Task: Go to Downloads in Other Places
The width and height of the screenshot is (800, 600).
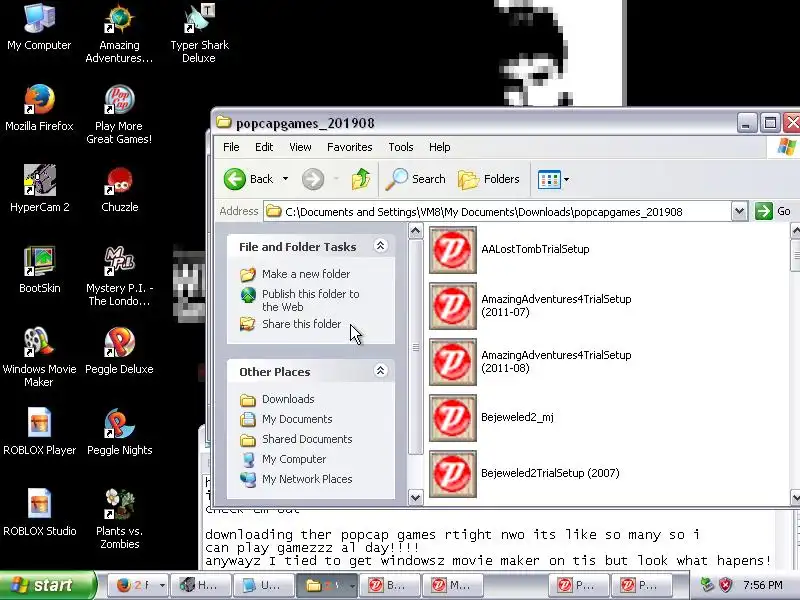Action: coord(288,399)
